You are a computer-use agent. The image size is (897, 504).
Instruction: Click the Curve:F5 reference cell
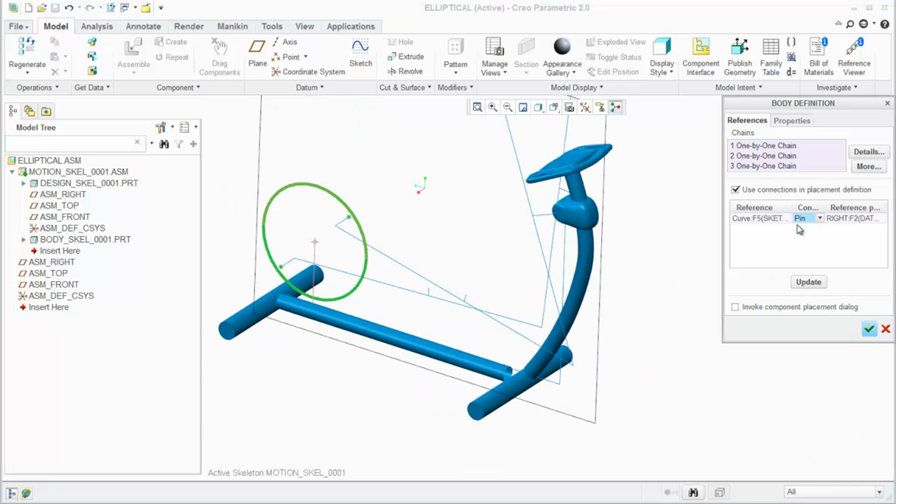(x=761, y=219)
